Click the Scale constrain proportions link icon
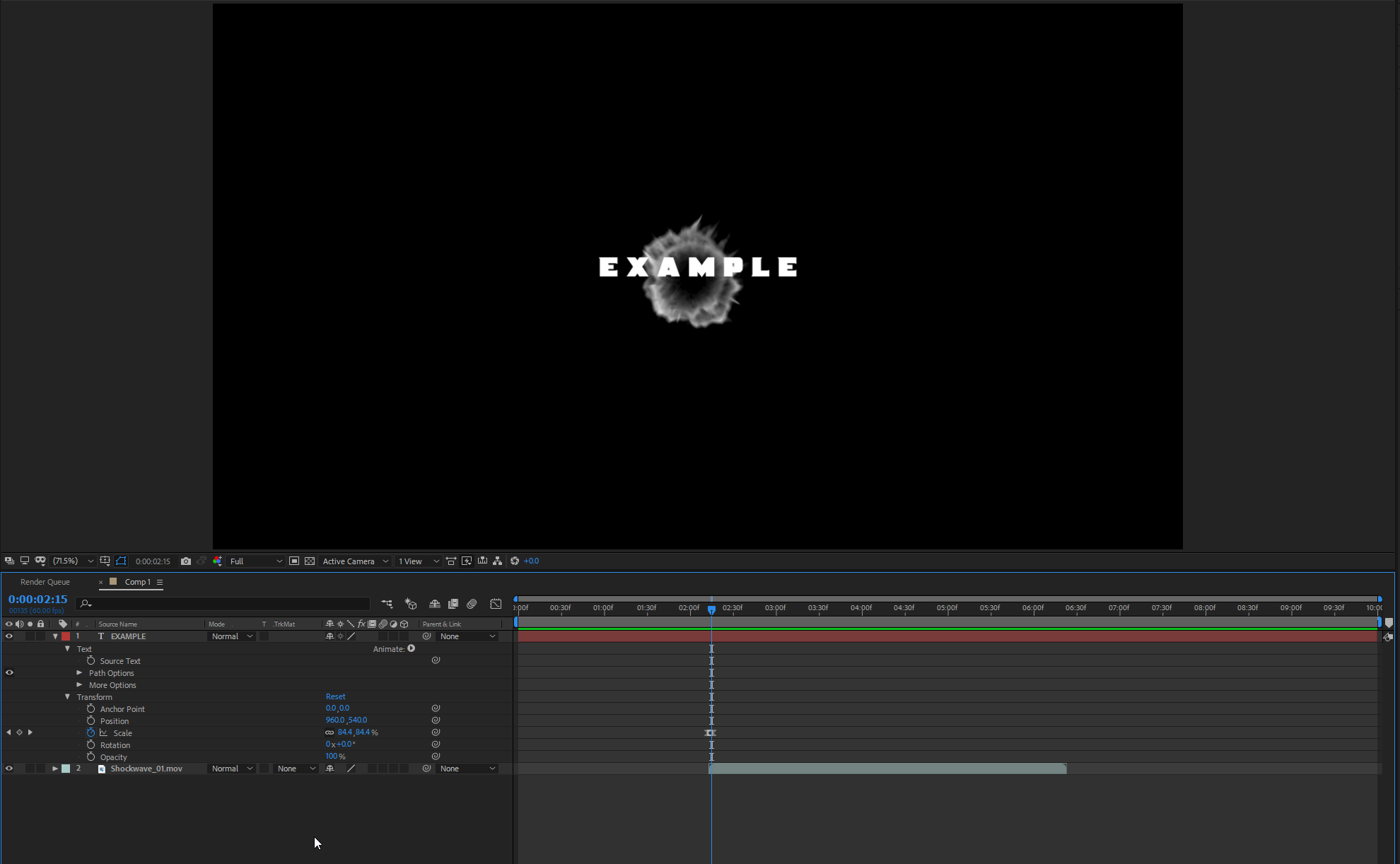 [x=329, y=733]
